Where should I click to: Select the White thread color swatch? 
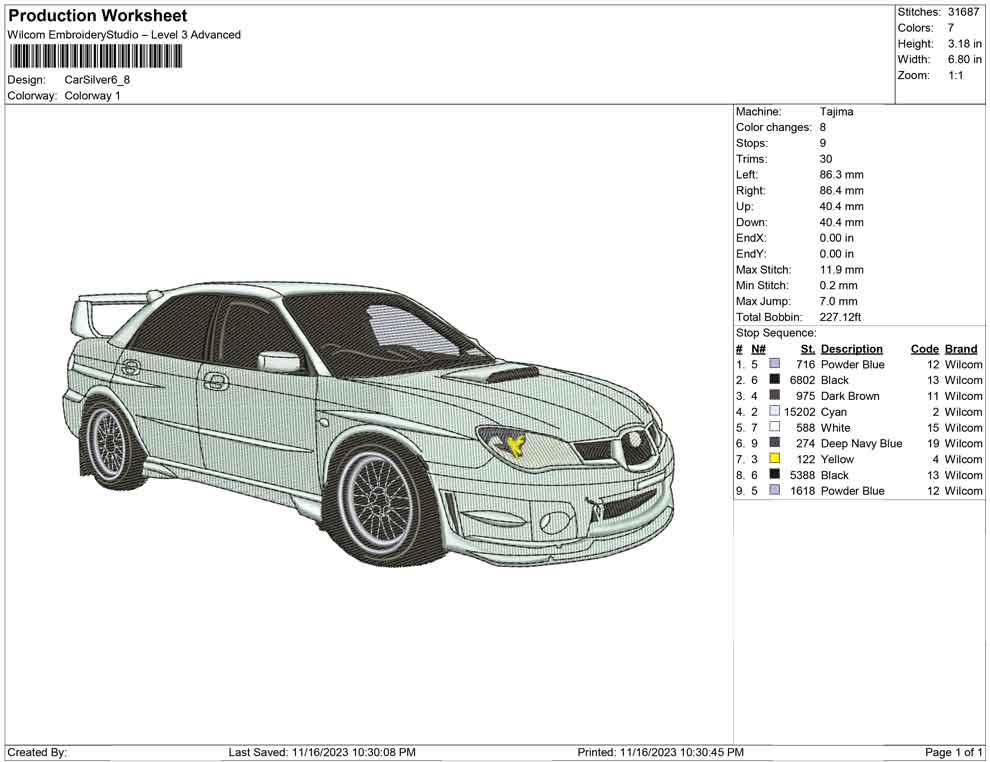(774, 428)
